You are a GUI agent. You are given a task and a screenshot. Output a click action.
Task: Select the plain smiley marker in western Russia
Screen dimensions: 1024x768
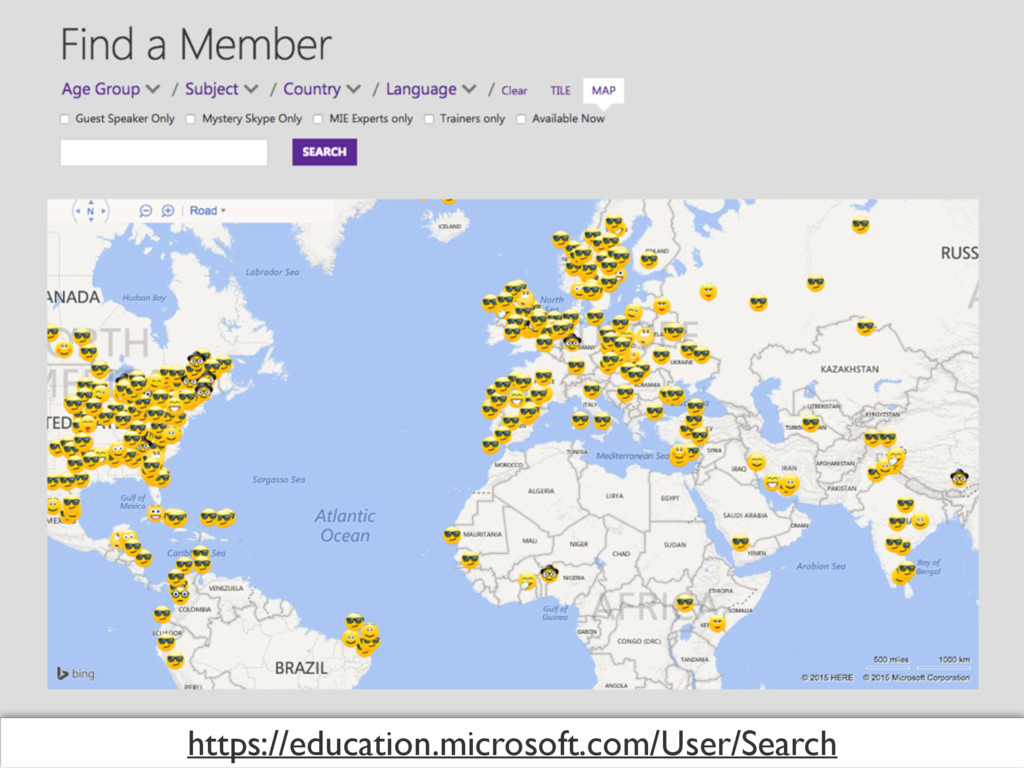(708, 291)
